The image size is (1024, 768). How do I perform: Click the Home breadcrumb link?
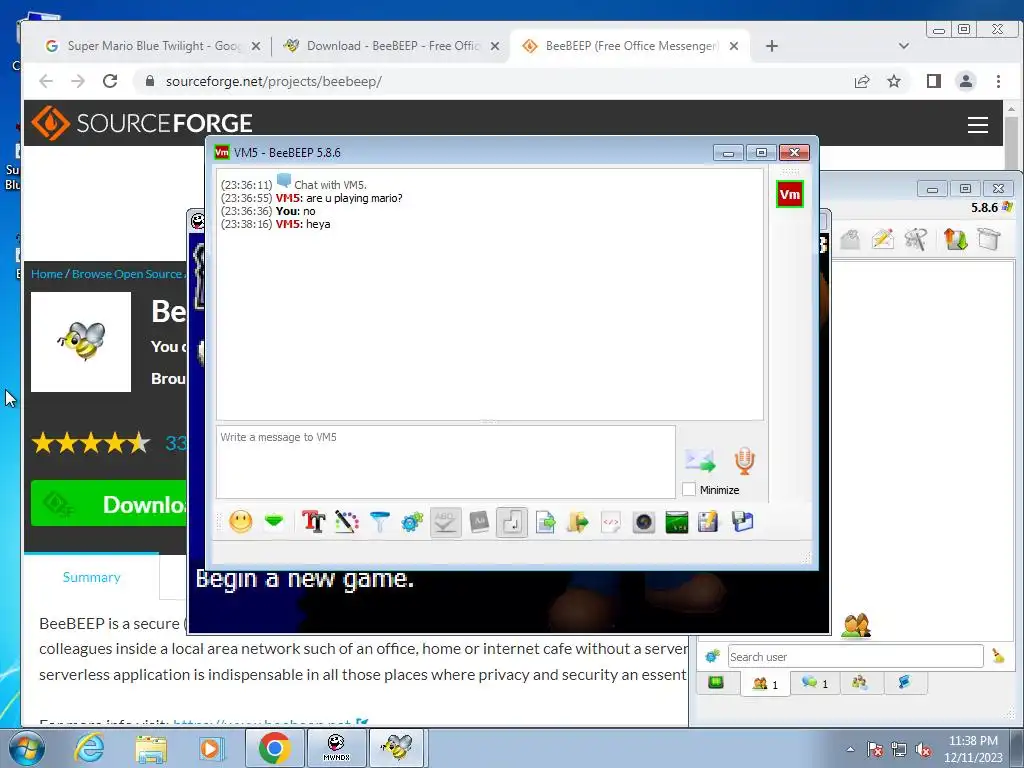coord(46,274)
